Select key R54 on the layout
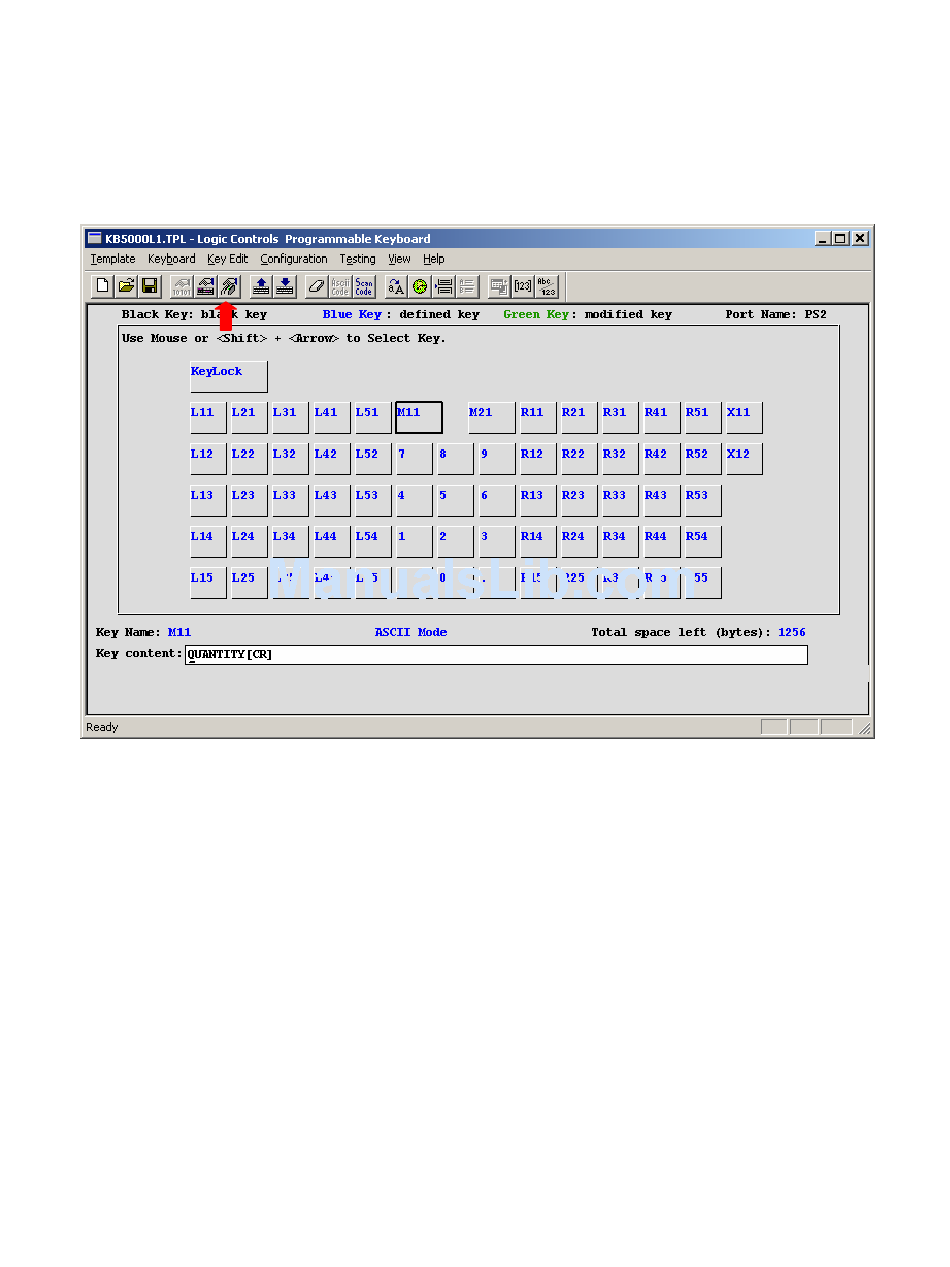Screen dimensions: 950x1267 (x=703, y=541)
